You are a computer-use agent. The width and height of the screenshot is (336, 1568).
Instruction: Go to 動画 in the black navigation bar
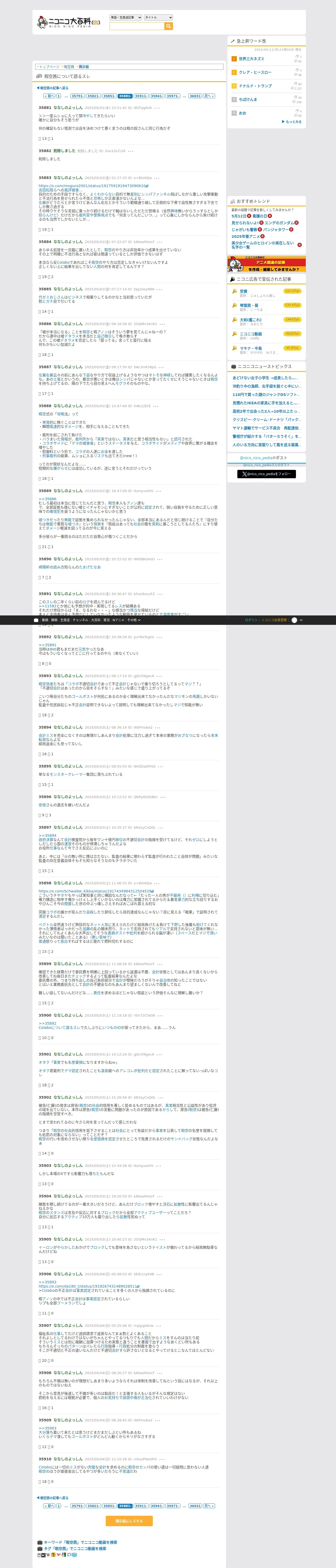tap(45, 620)
